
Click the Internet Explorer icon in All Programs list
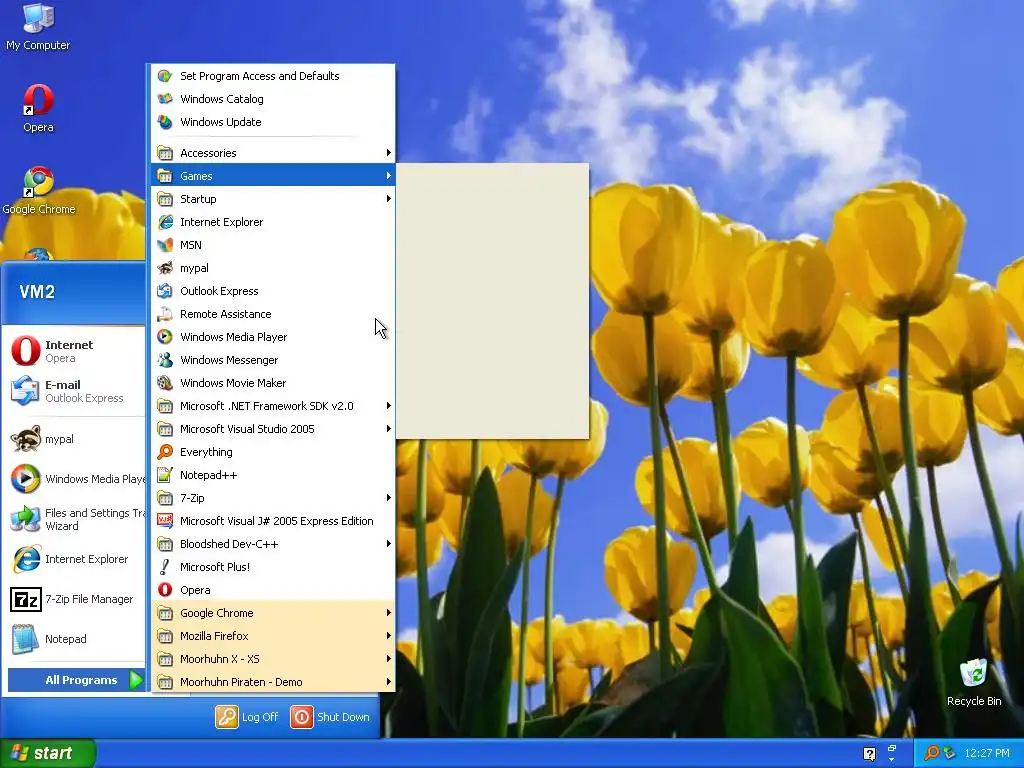pyautogui.click(x=165, y=222)
